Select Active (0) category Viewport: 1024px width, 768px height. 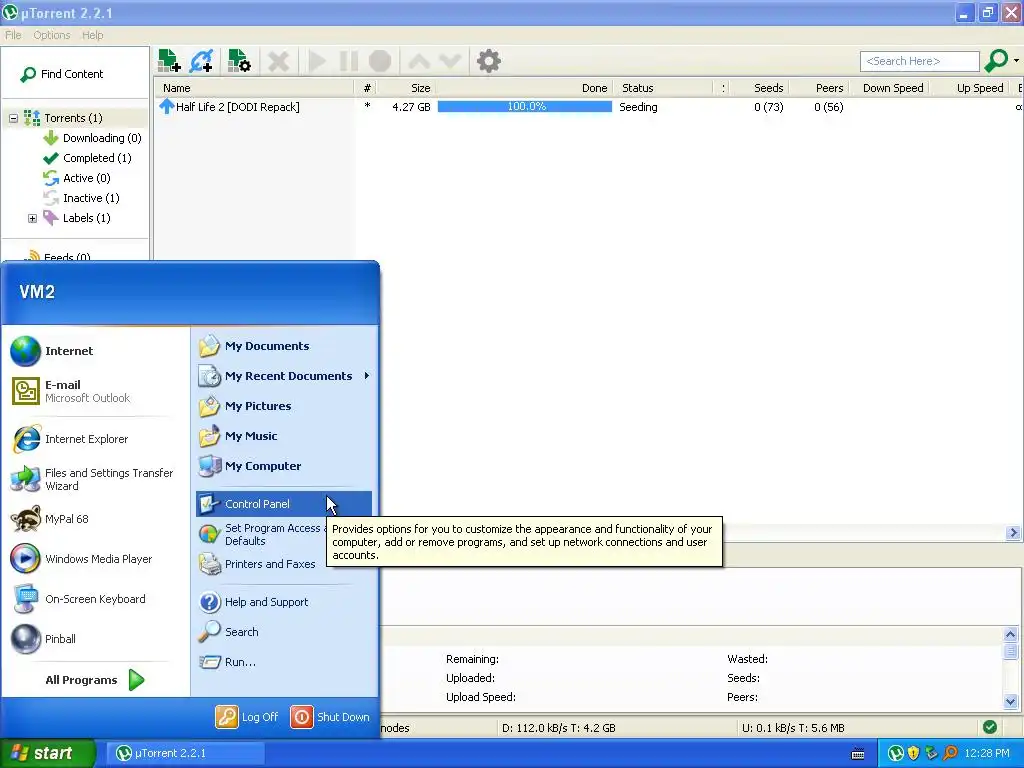point(77,178)
